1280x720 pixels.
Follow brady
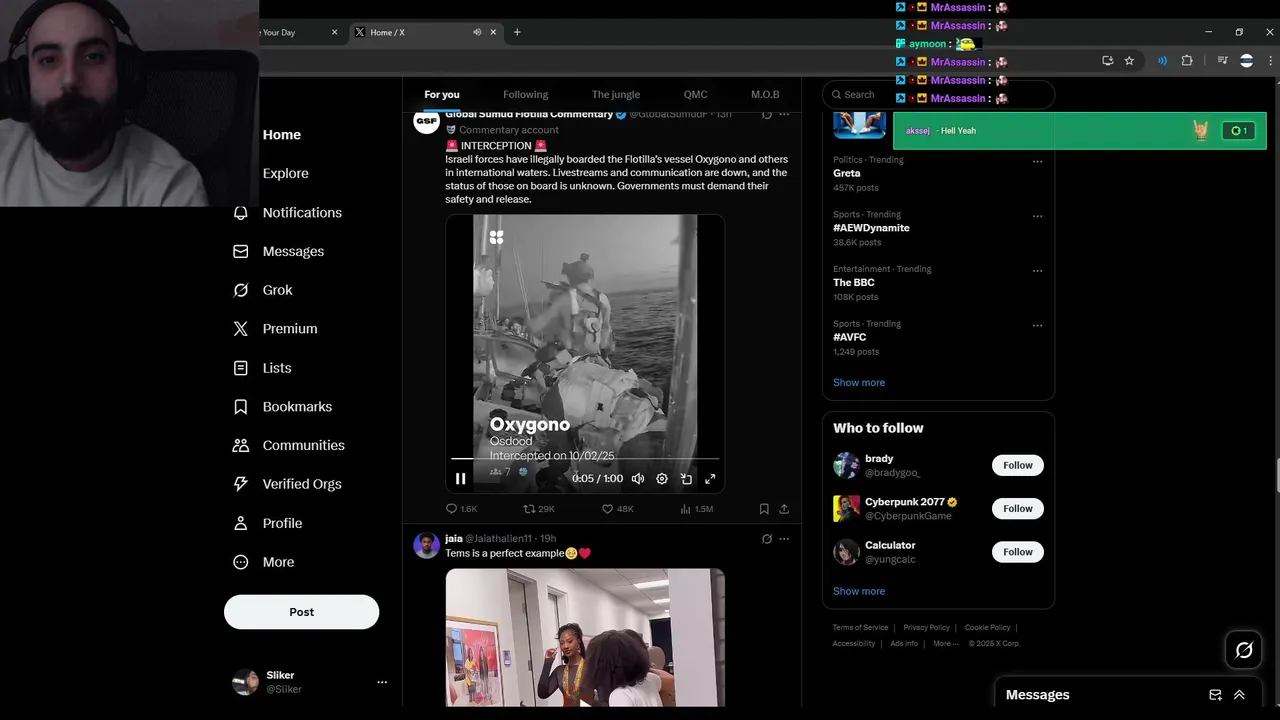(x=1018, y=465)
